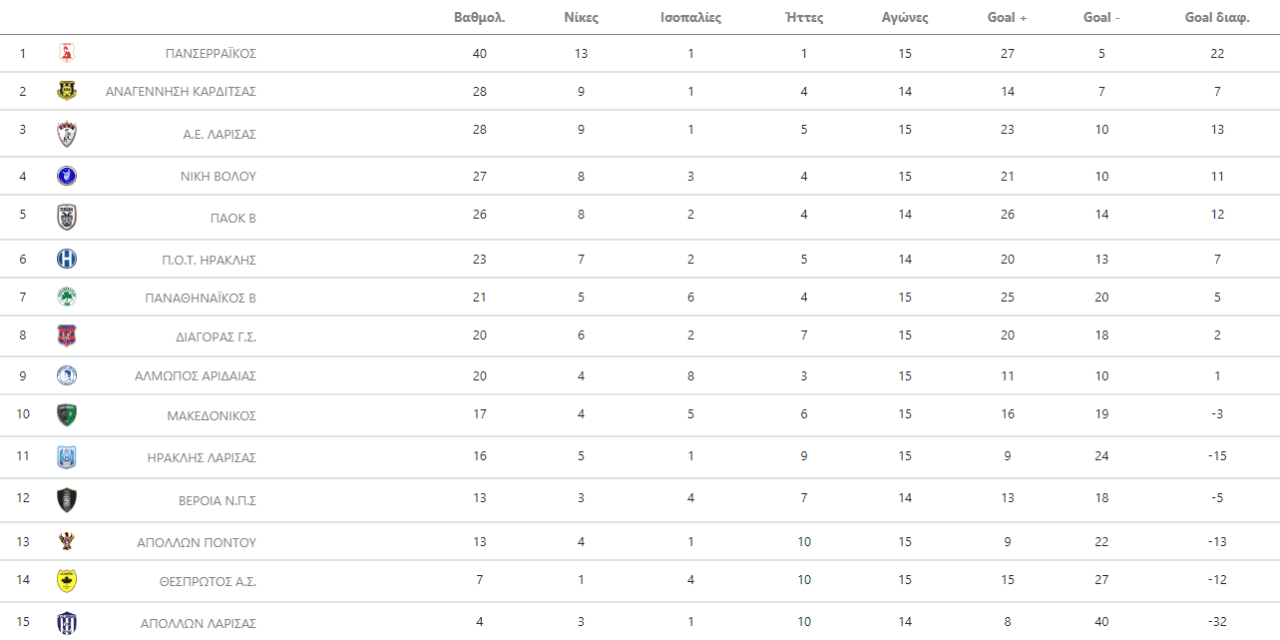
Task: Click the Α.Ε. ΛΑΡΙΣΑΣ team crest
Action: pyautogui.click(x=67, y=134)
